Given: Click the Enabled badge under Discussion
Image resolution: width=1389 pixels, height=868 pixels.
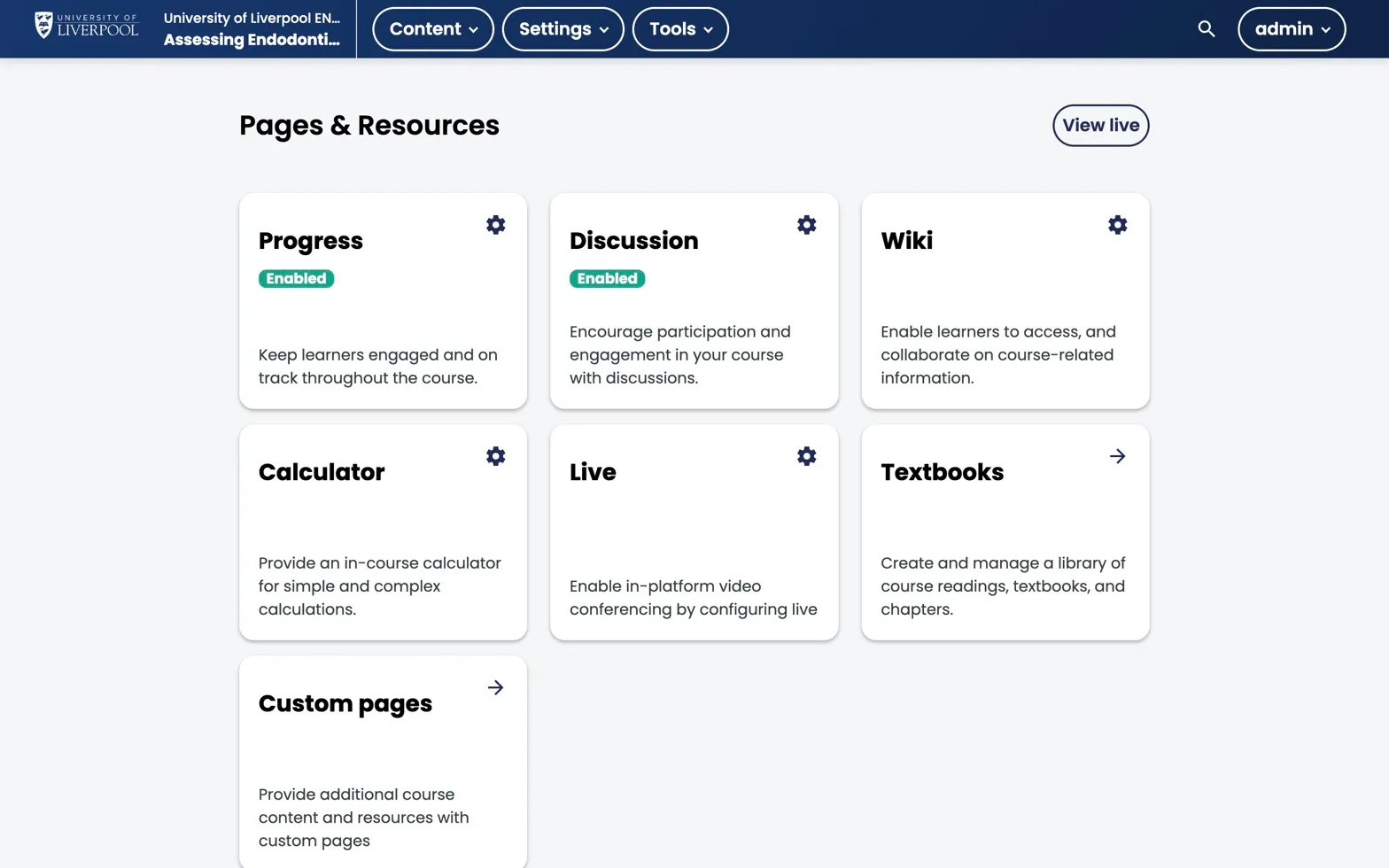Looking at the screenshot, I should click(608, 278).
